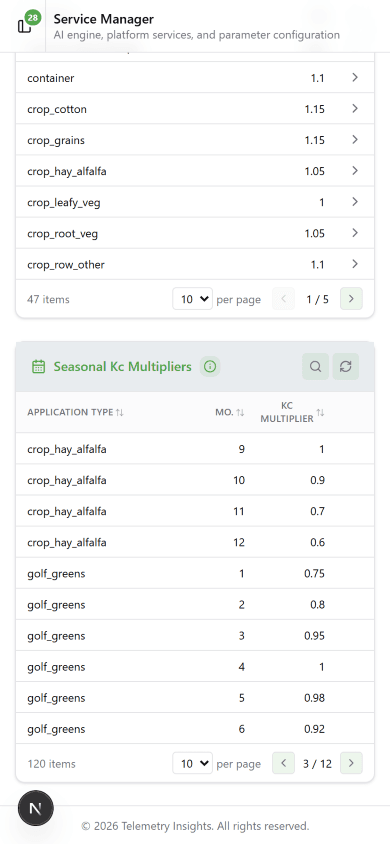Go to previous page of 47 items table
Image resolution: width=390 pixels, height=844 pixels.
click(283, 299)
